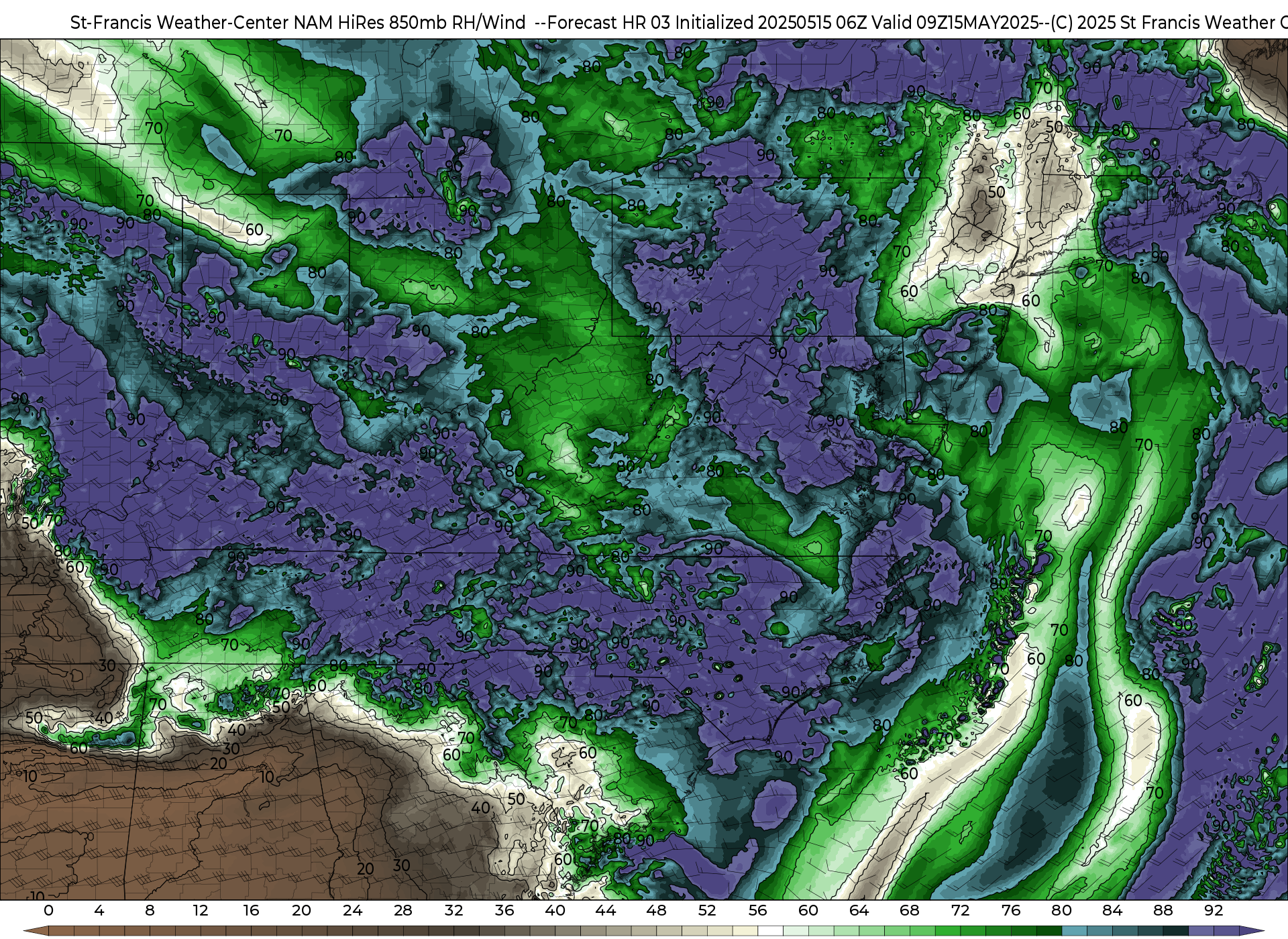Click the '(C) 2025 St Francis Weather' copyright text
The image size is (1288, 939).
coord(1163,23)
